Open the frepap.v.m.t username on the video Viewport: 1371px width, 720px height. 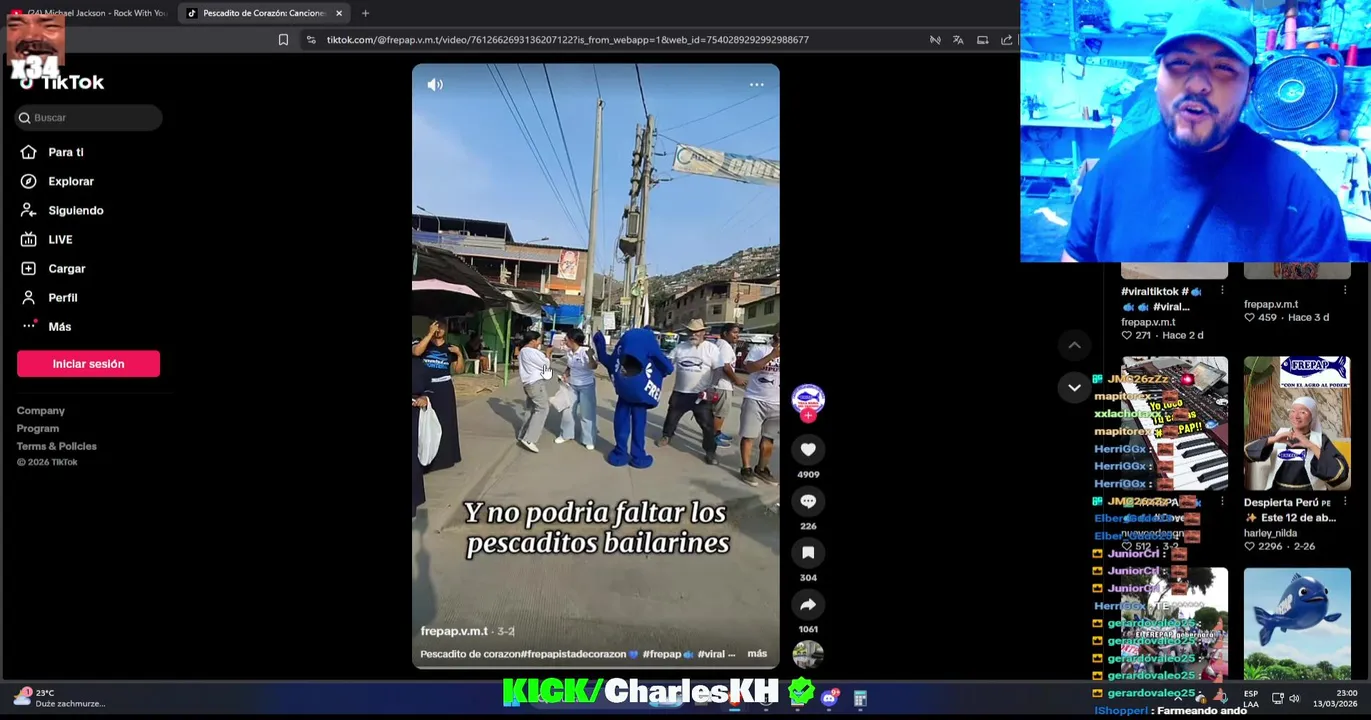(454, 631)
